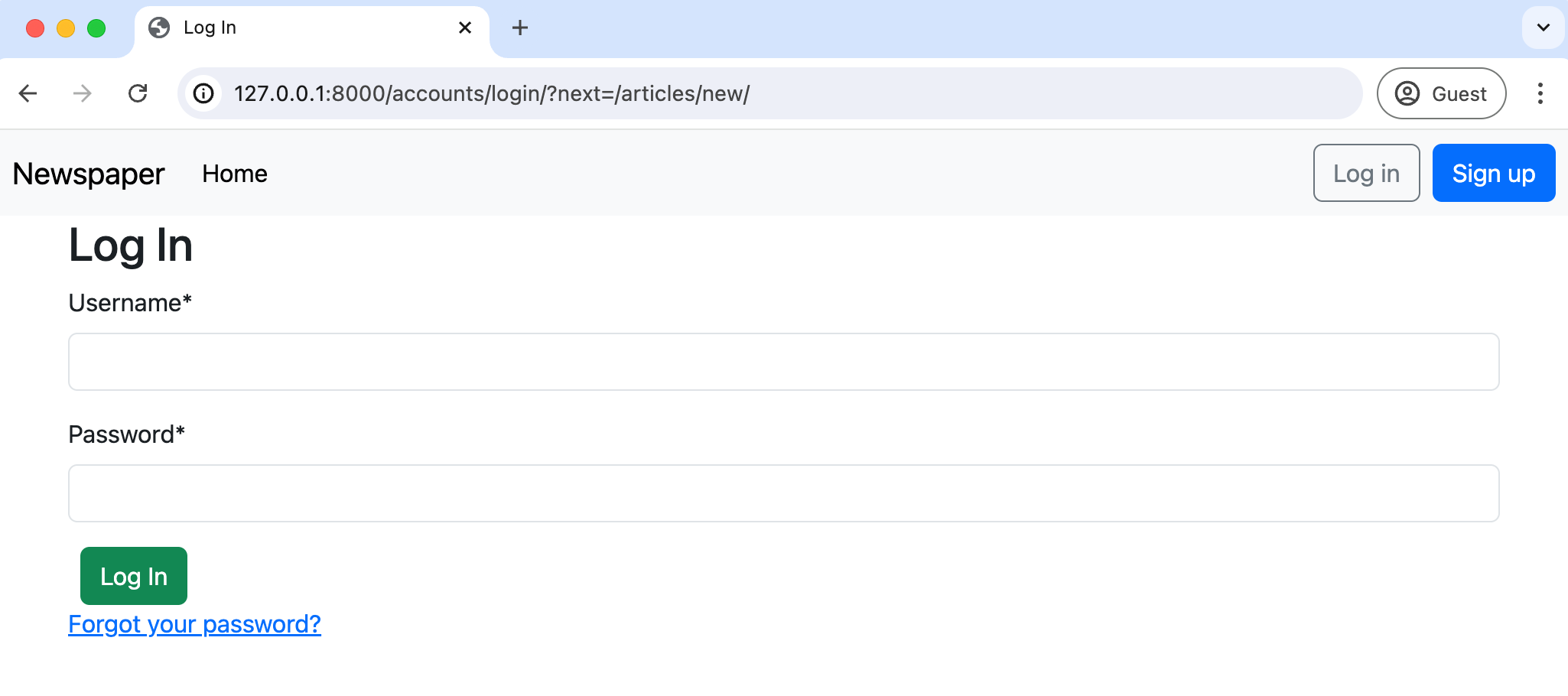This screenshot has height=696, width=1568.
Task: Focus the Username input field
Action: 784,362
